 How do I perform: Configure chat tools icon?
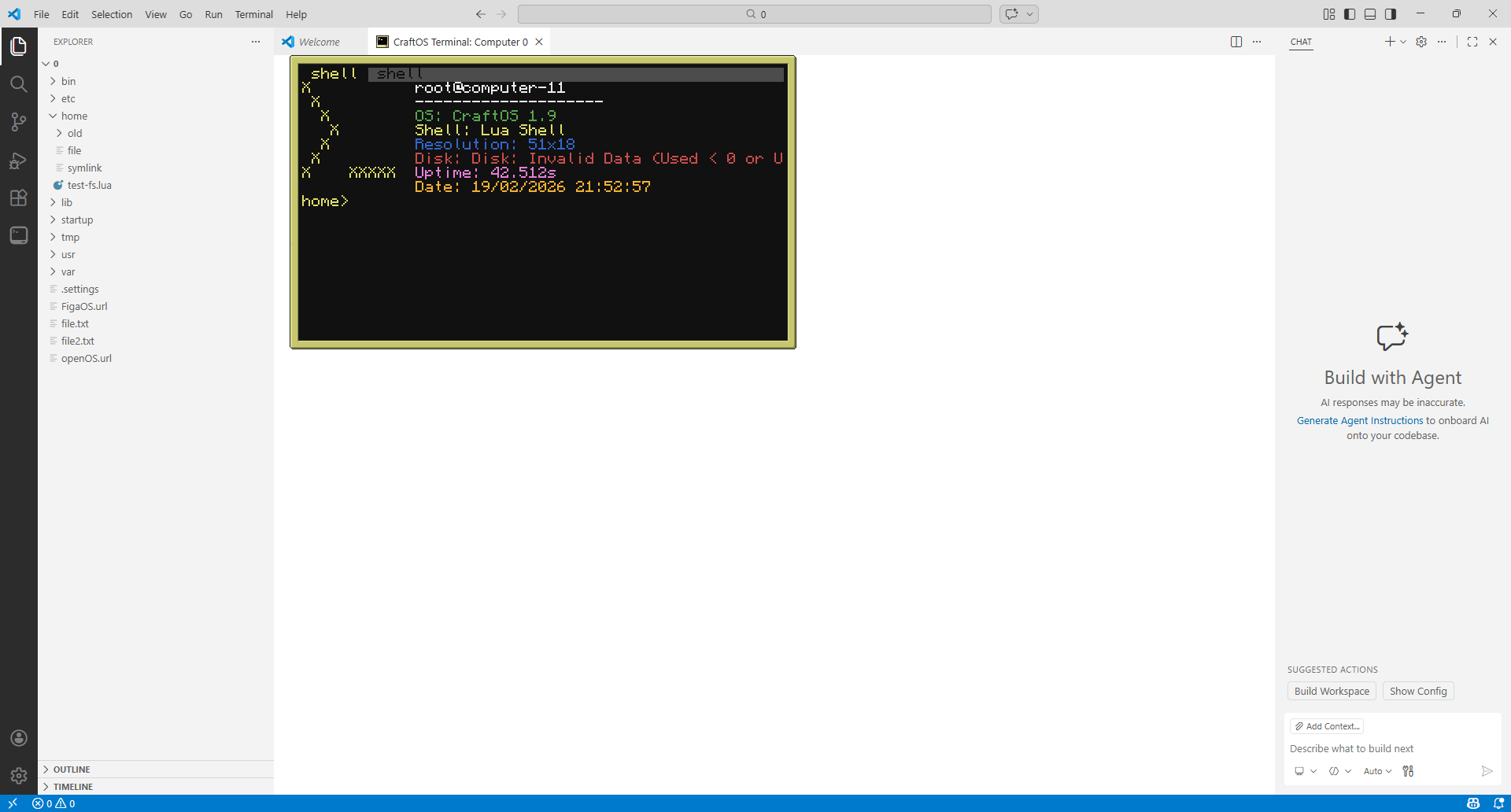click(x=1408, y=771)
